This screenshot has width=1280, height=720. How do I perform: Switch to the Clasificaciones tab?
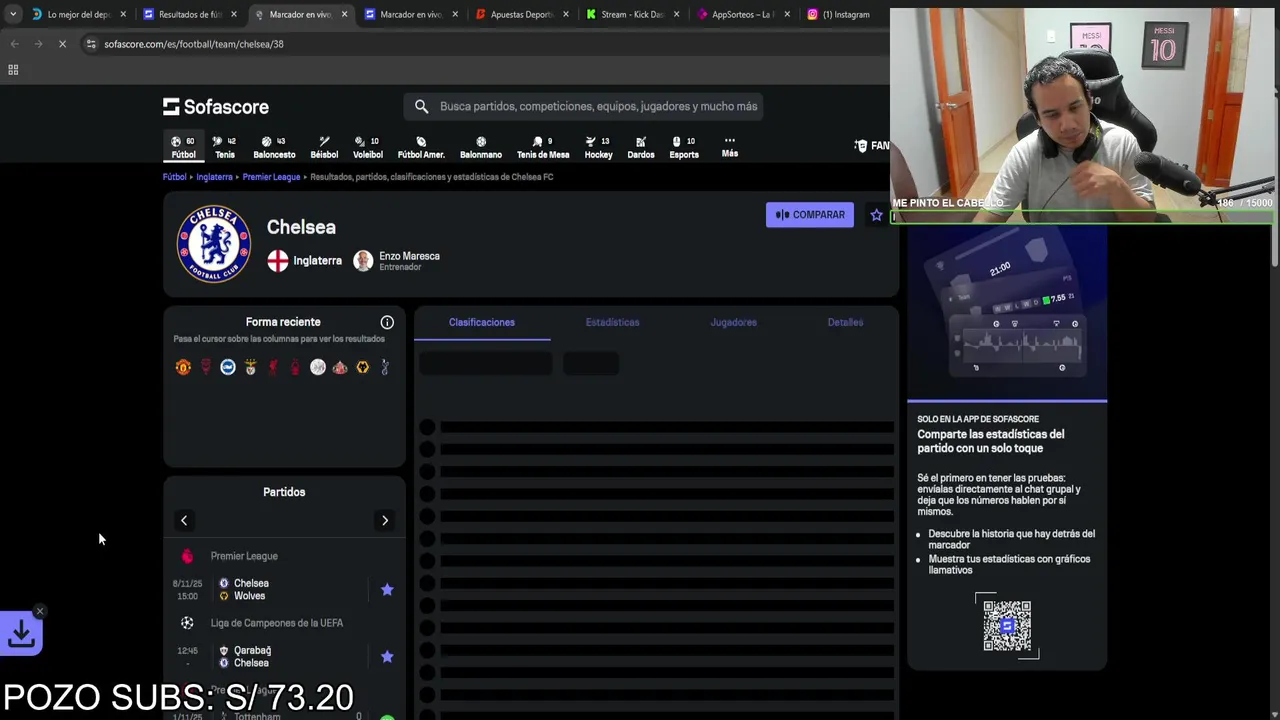482,322
